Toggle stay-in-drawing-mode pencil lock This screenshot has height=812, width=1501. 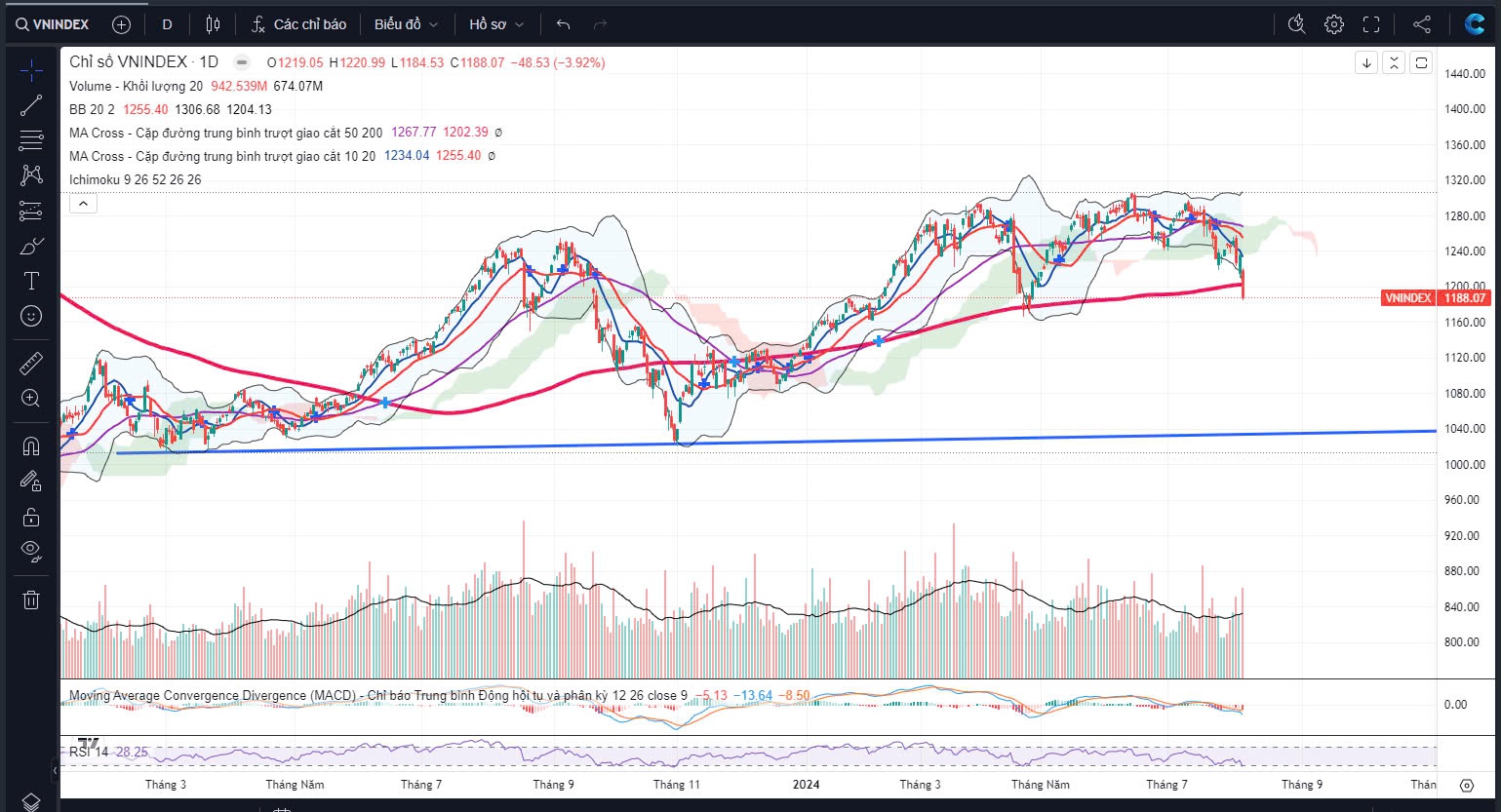pyautogui.click(x=31, y=481)
